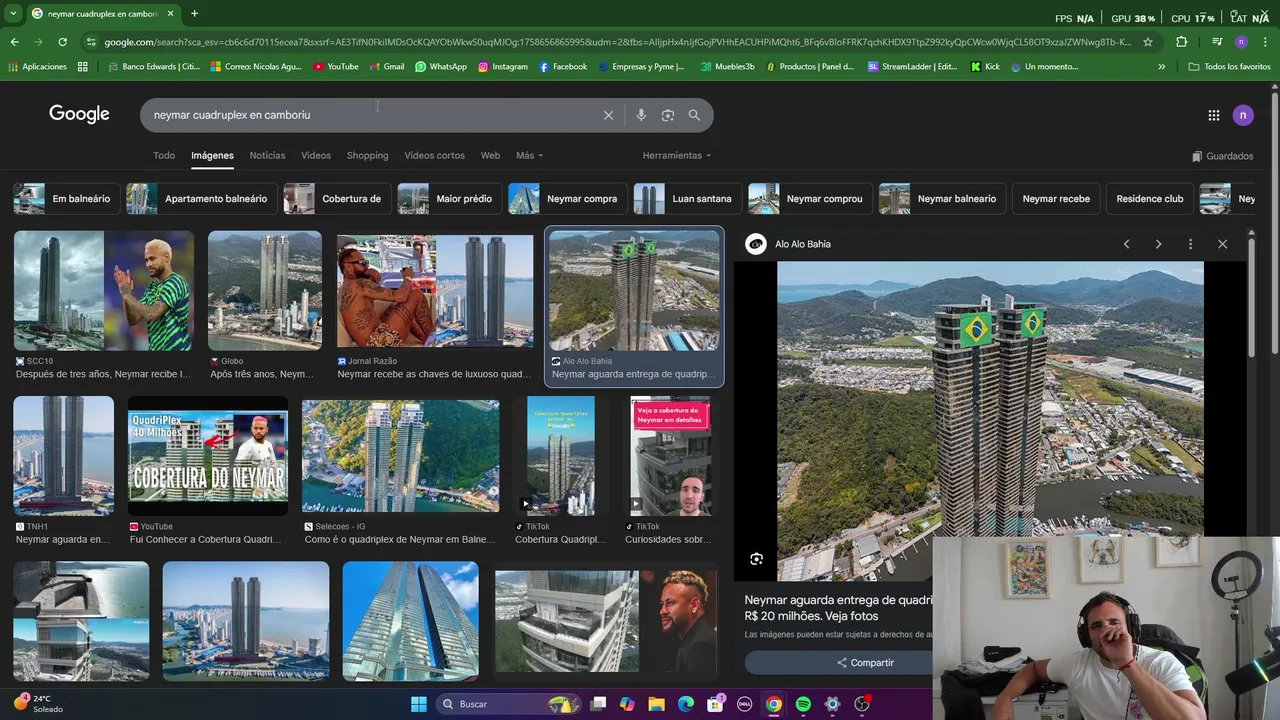
Task: Bookmark this page with the star
Action: 1148,42
